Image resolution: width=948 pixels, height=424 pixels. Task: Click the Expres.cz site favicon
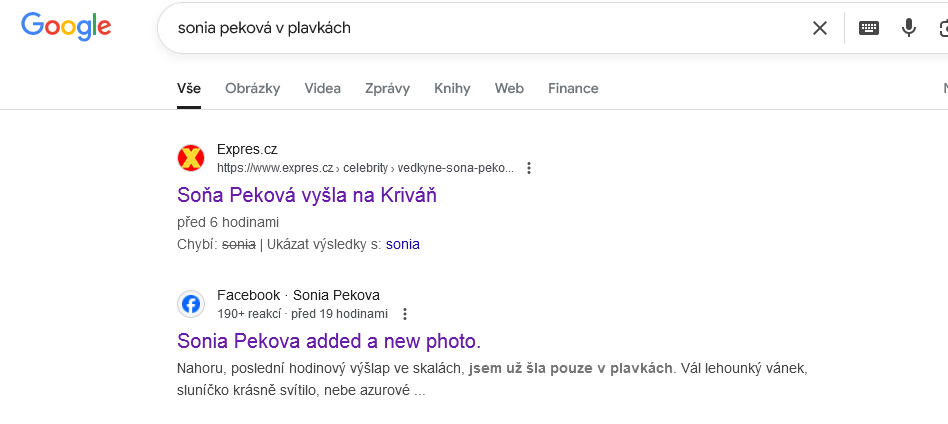pos(191,158)
